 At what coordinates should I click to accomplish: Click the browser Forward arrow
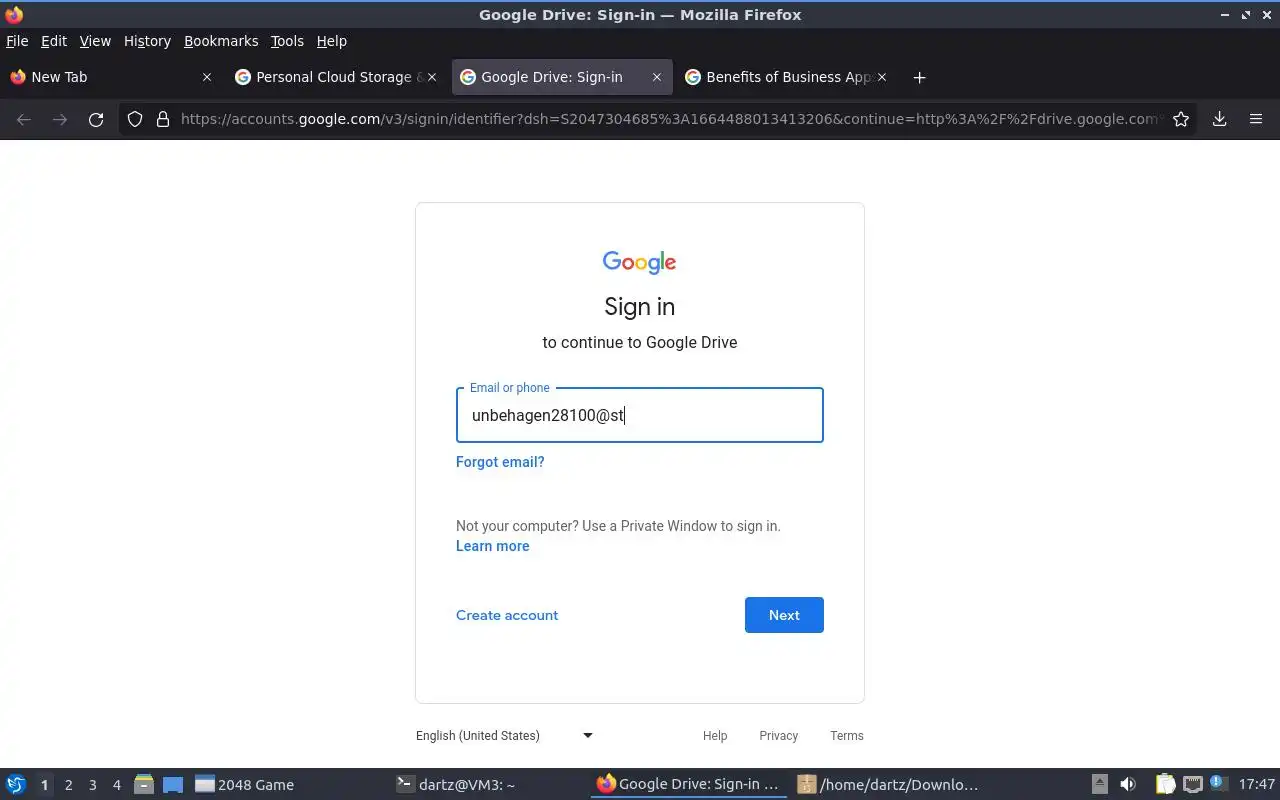click(x=60, y=119)
